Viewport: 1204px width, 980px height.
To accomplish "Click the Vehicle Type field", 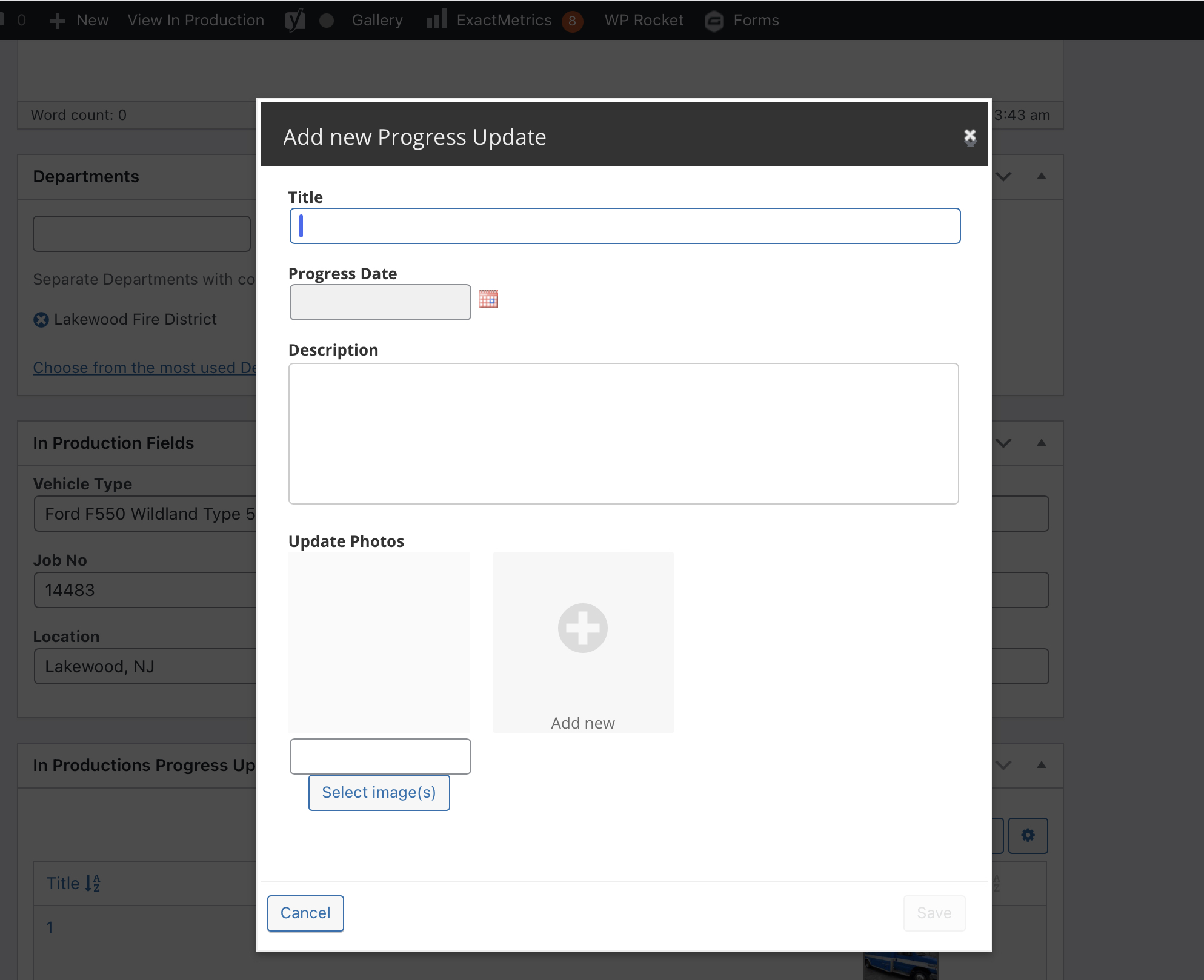I will tap(145, 514).
